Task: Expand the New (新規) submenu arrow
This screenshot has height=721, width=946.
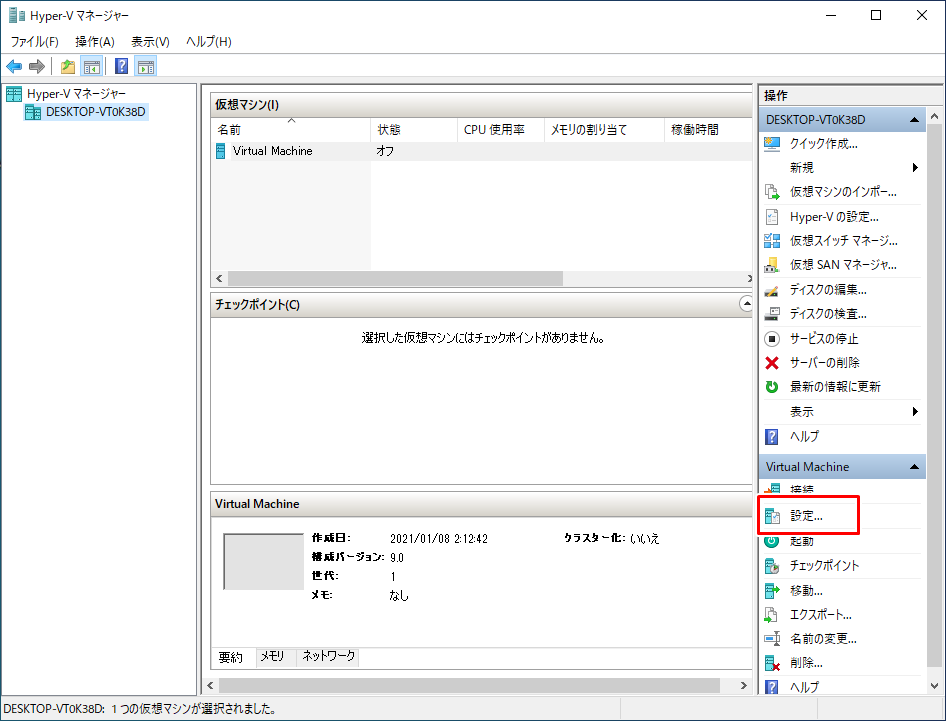Action: click(915, 168)
